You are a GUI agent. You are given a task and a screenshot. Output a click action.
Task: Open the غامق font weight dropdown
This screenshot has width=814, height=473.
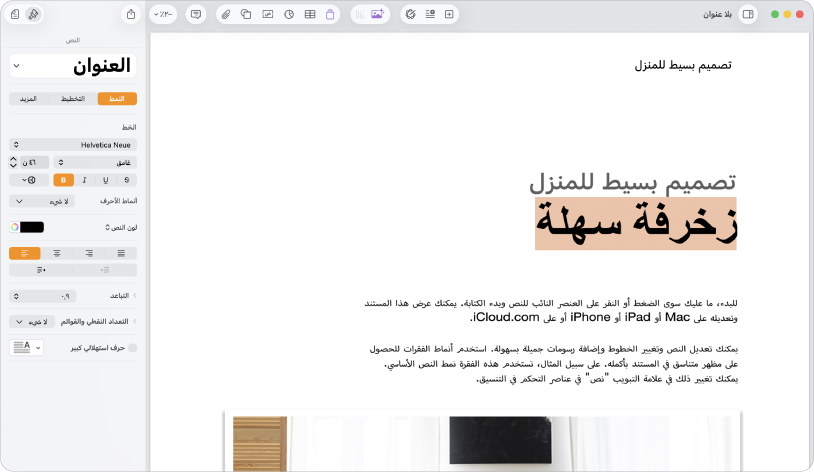coord(95,163)
